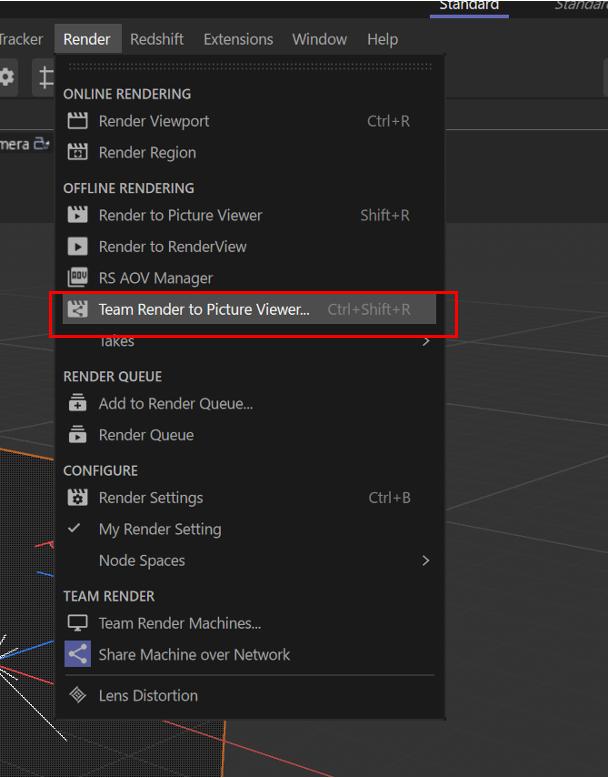
Task: Click the Lens Distortion diamond icon
Action: coord(77,695)
